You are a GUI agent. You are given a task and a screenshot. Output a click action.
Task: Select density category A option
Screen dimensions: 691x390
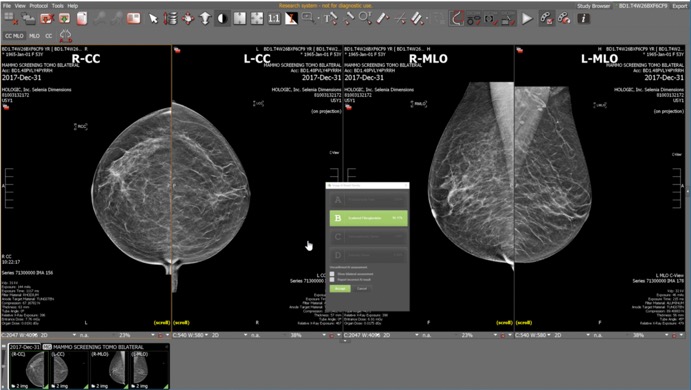click(x=368, y=200)
